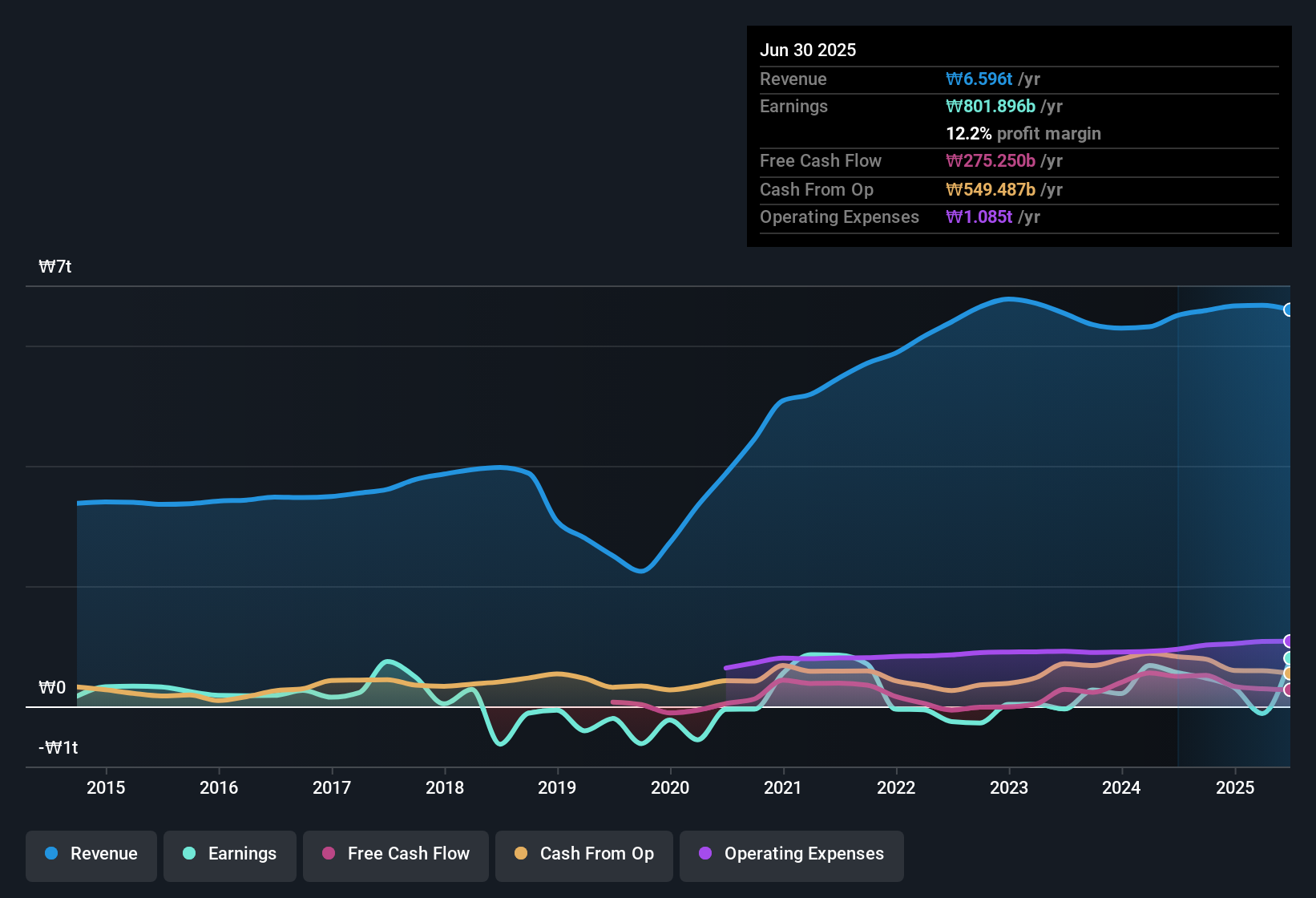The image size is (1316, 898).
Task: Click the pink Free Cash Flow legend dot
Action: tap(327, 854)
